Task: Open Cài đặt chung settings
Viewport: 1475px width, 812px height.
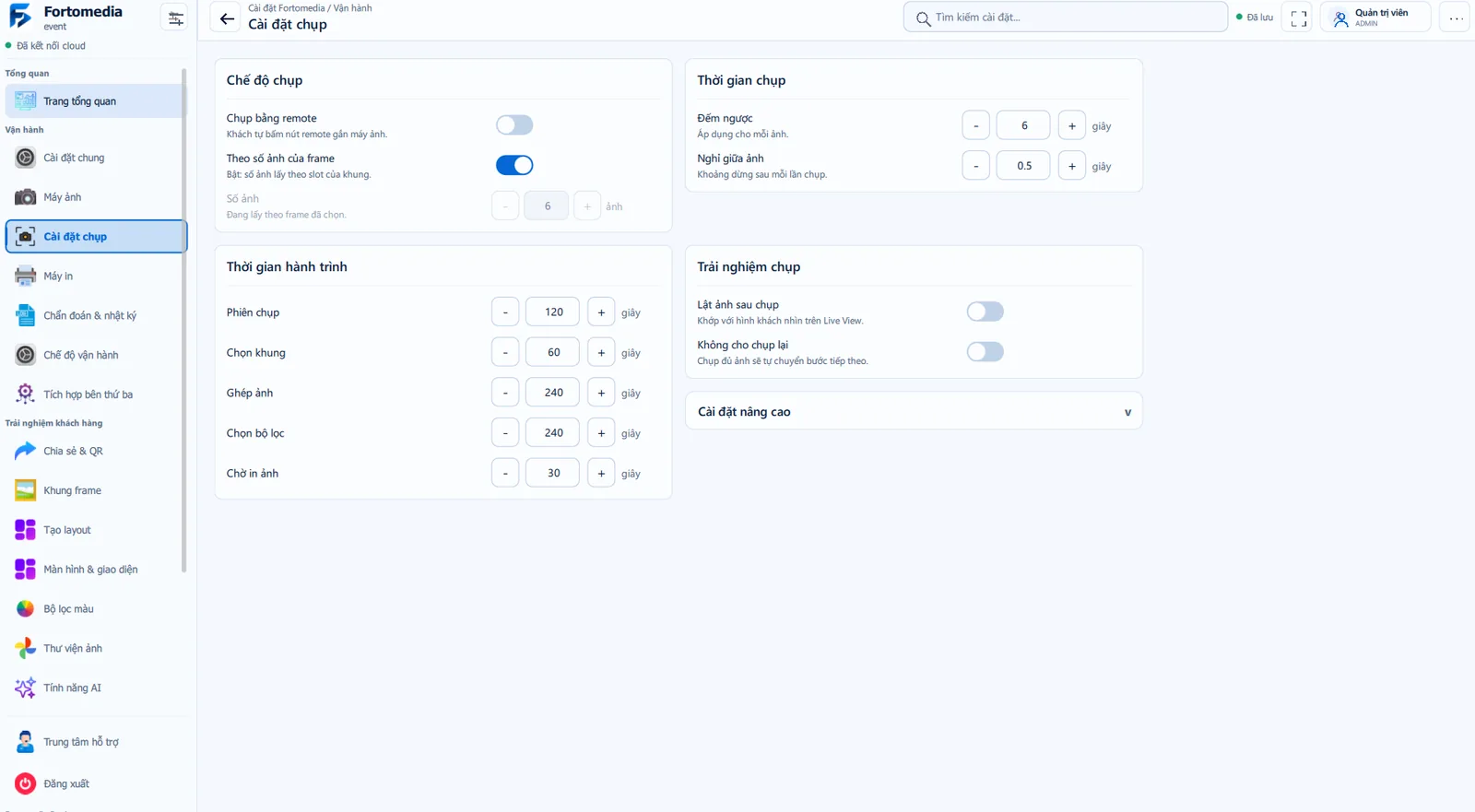Action: 96,158
